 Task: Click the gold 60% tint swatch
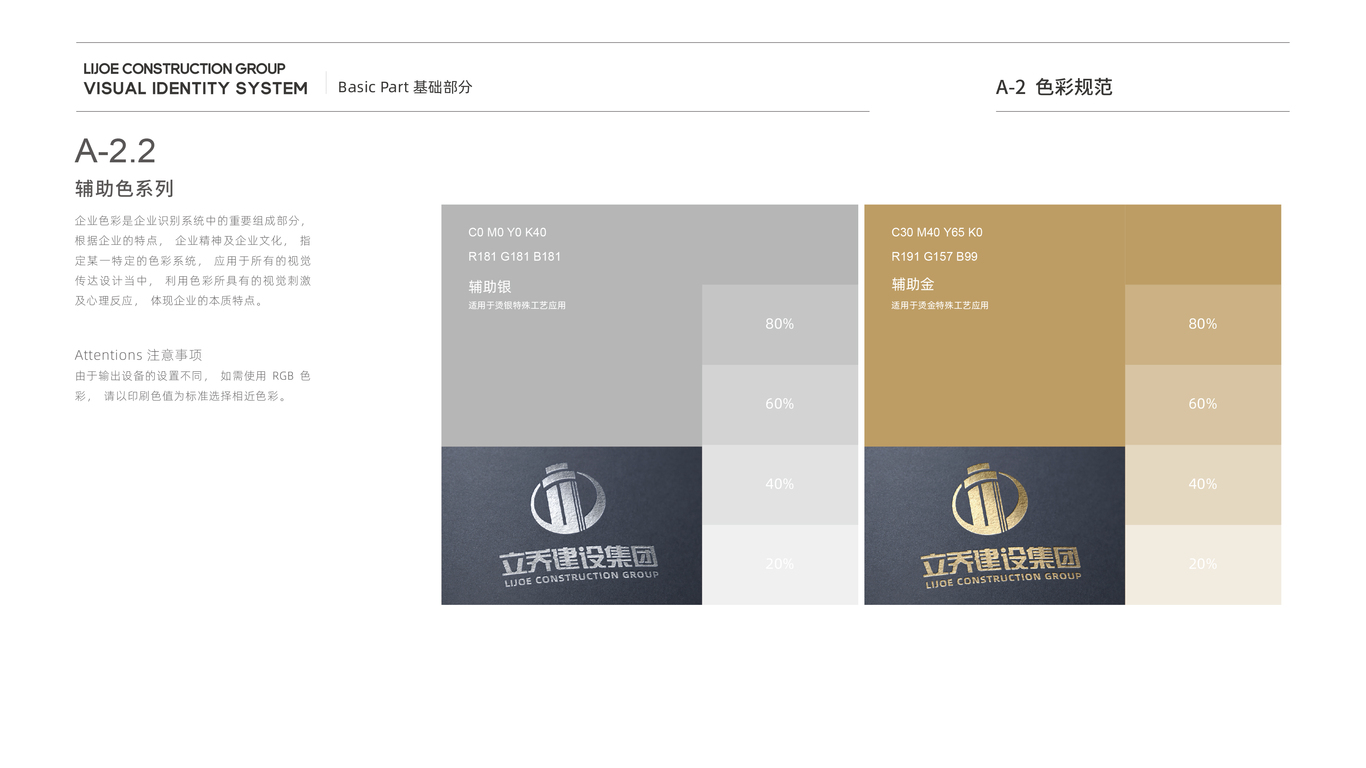[1203, 405]
